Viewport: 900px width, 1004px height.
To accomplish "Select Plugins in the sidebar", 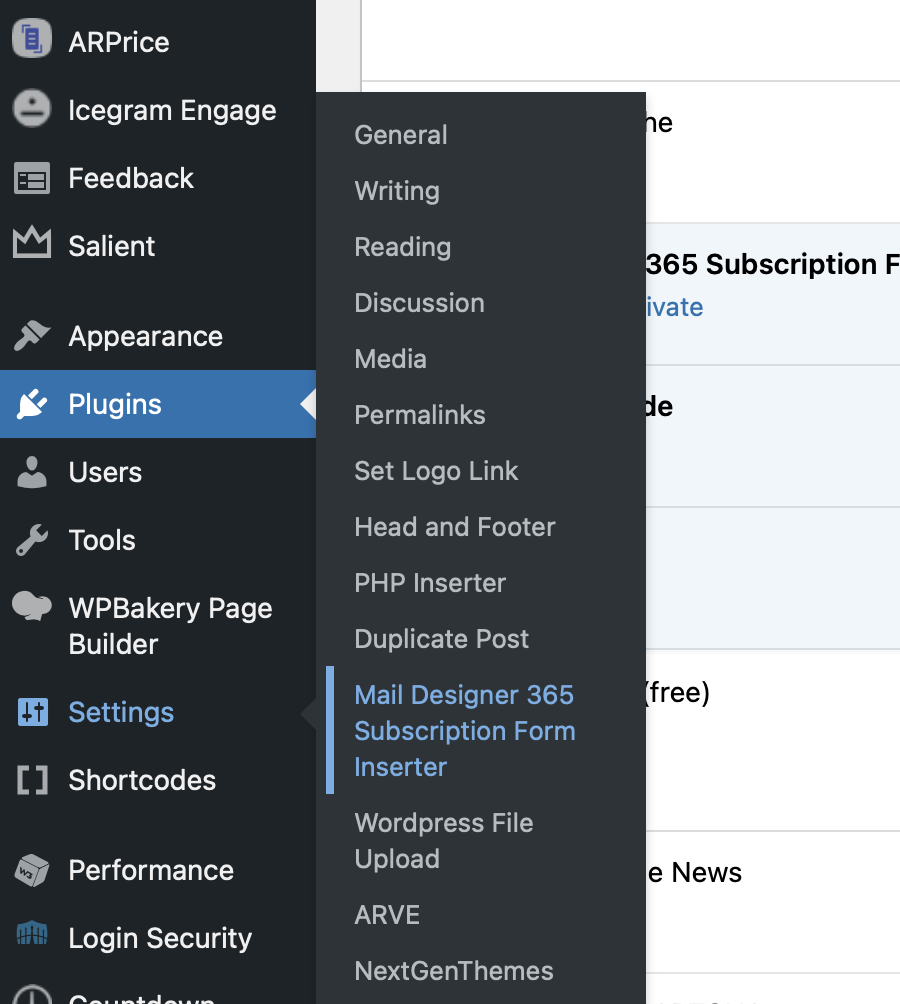I will (115, 404).
